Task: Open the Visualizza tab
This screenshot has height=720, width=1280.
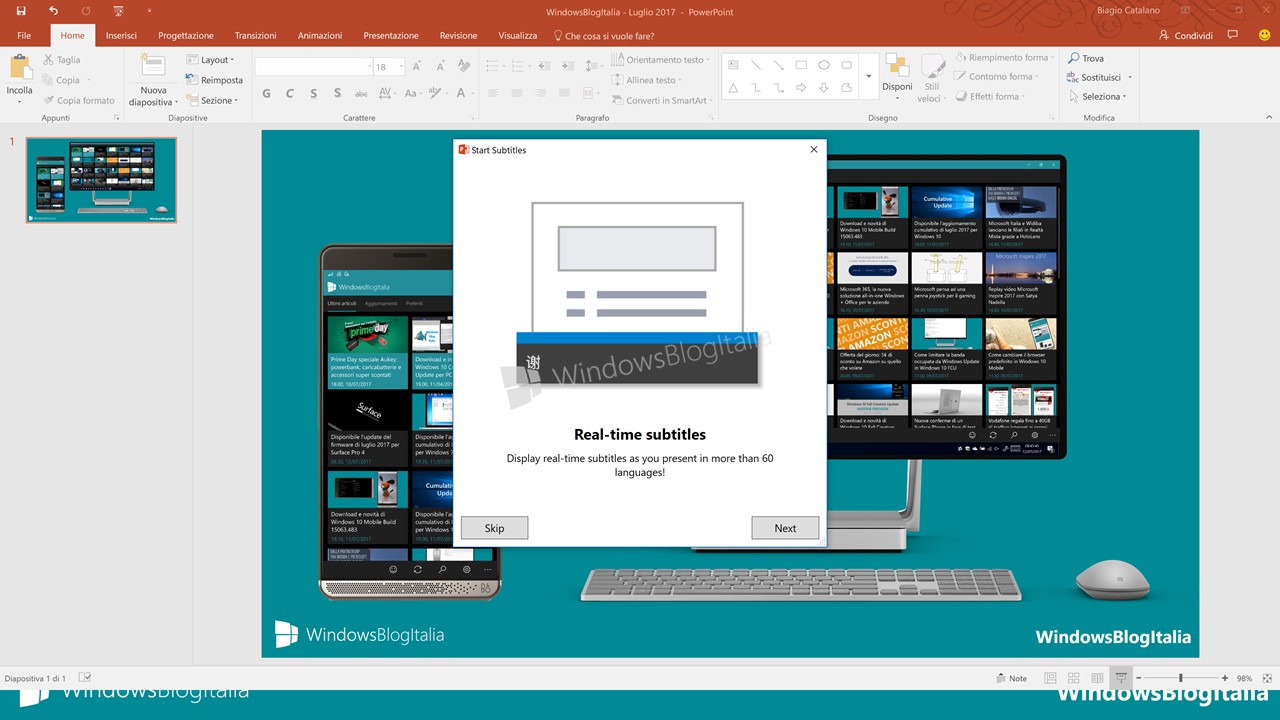Action: pyautogui.click(x=518, y=35)
